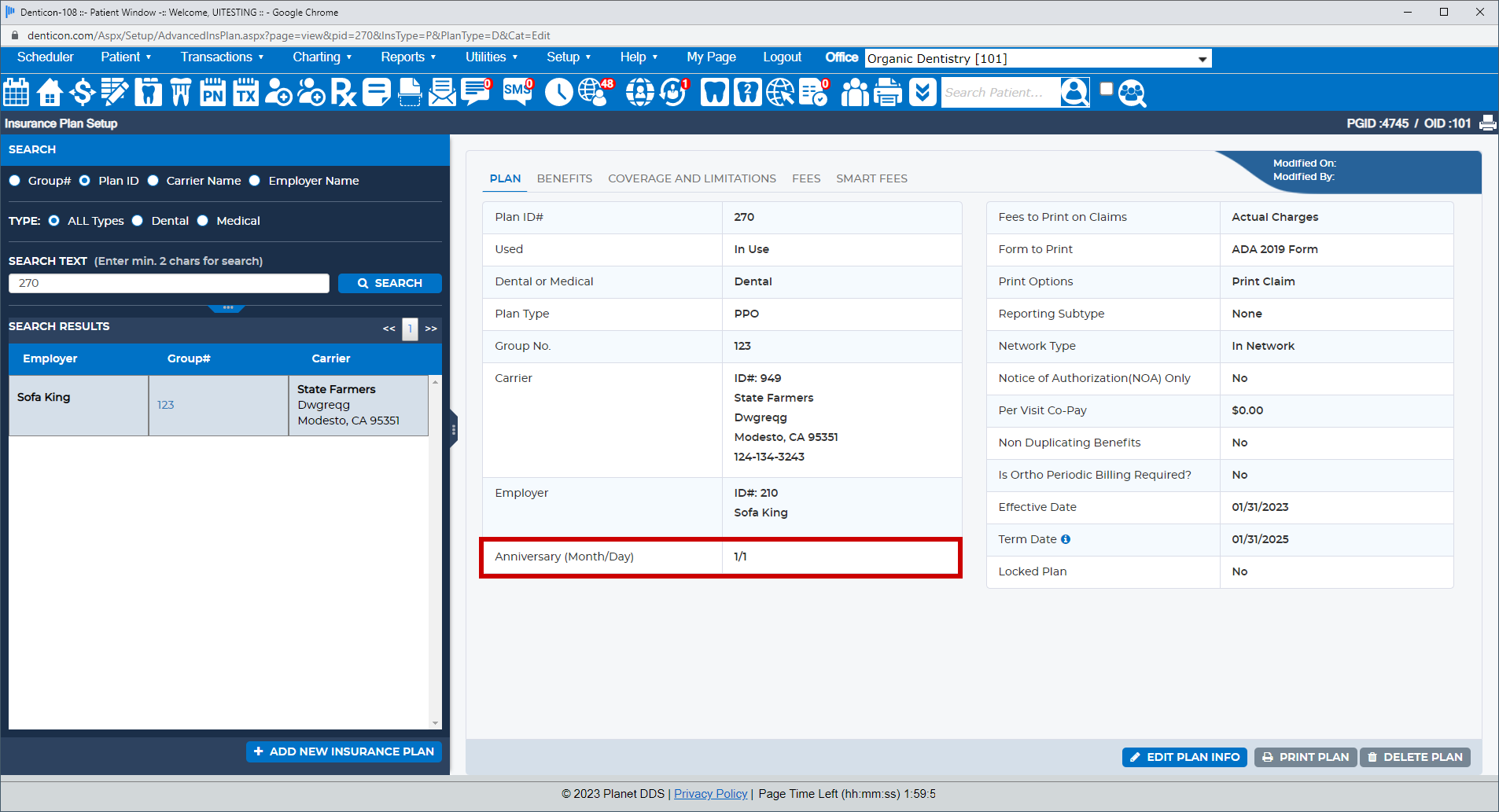Click the add family member icon
Screen dimensions: 1499x812
(311, 93)
